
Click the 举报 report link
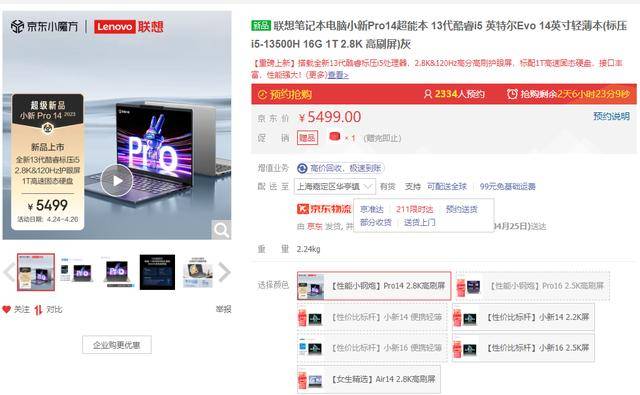point(223,309)
